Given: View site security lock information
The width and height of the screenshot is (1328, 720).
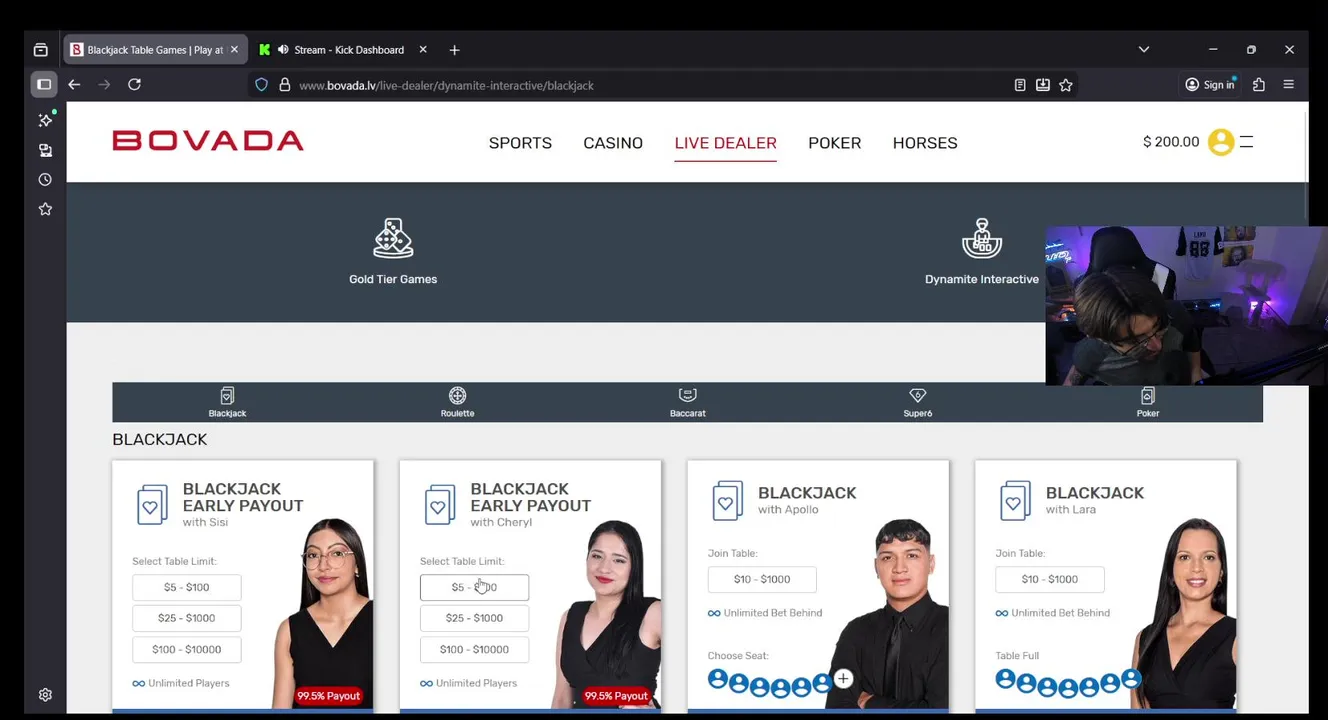Looking at the screenshot, I should pyautogui.click(x=284, y=85).
